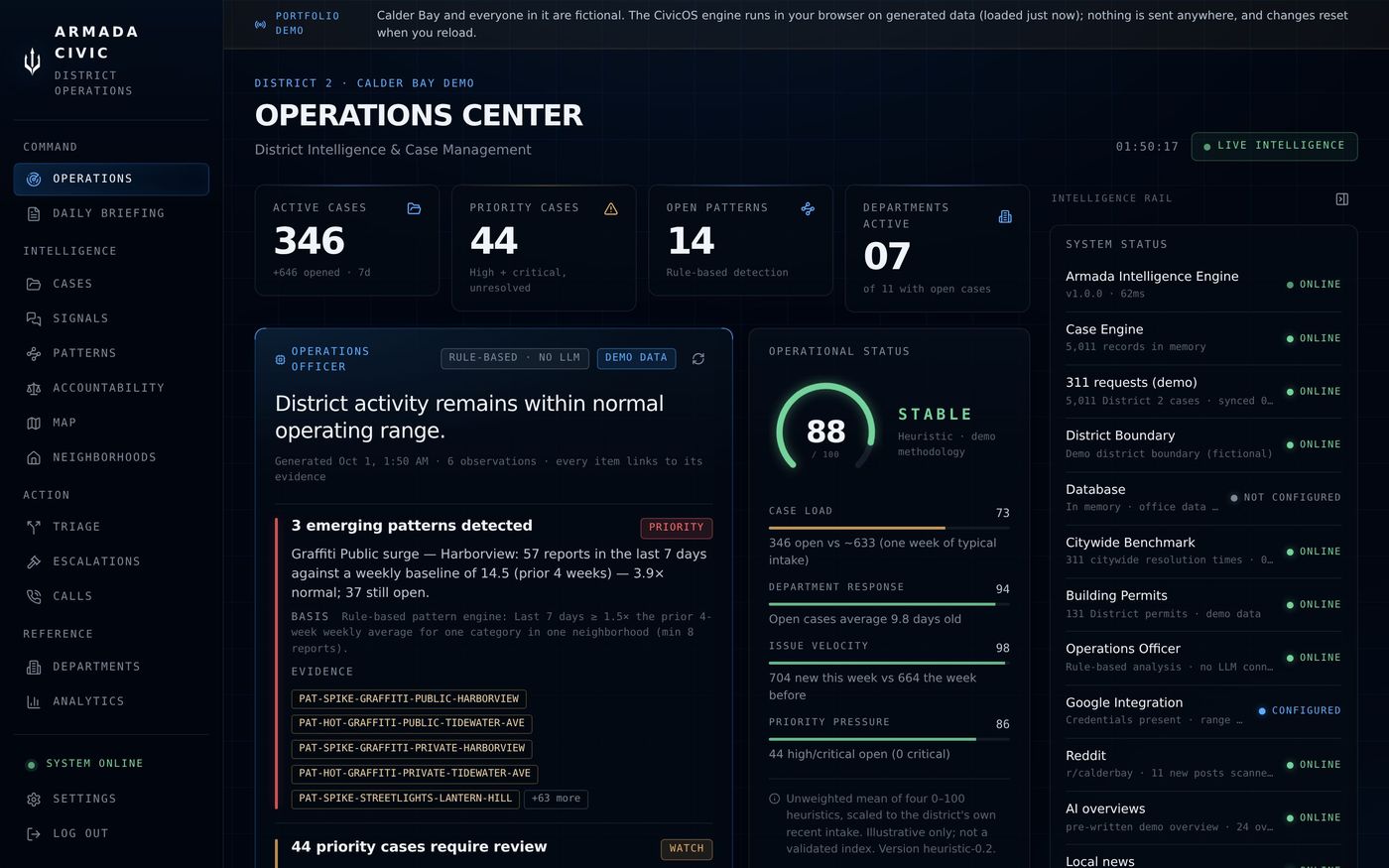Click the Log Out arrow icon
The height and width of the screenshot is (868, 1389).
coord(34,834)
